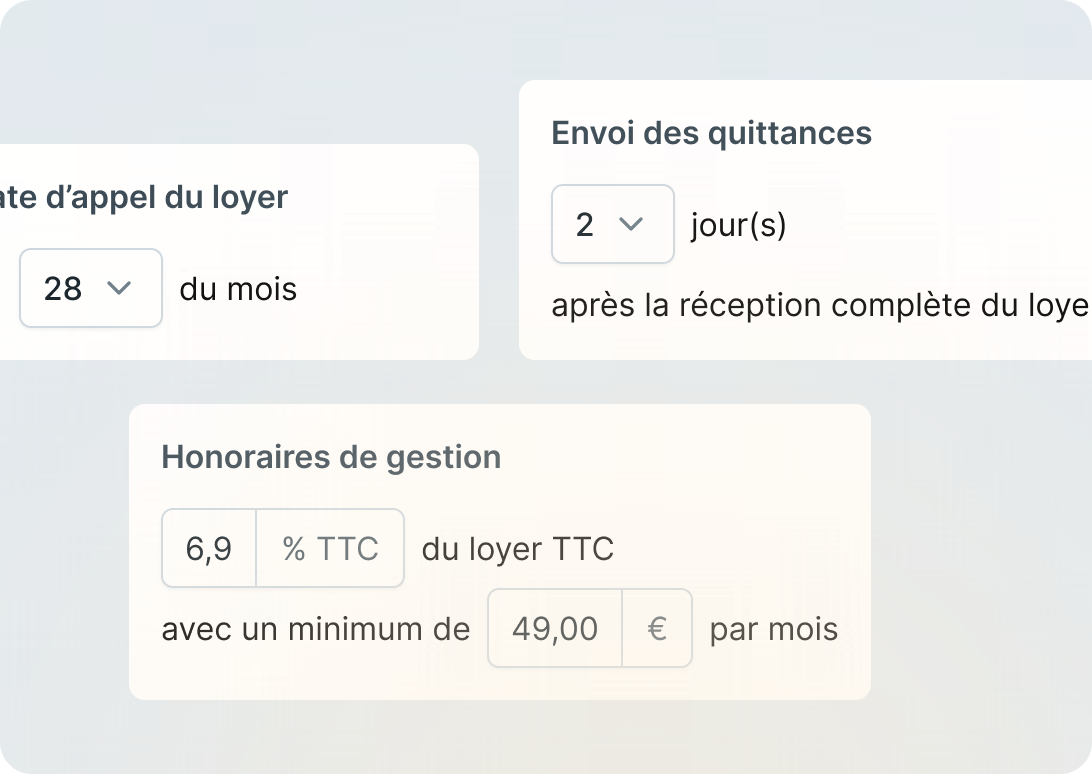Click the € currency symbol suffix

point(657,628)
